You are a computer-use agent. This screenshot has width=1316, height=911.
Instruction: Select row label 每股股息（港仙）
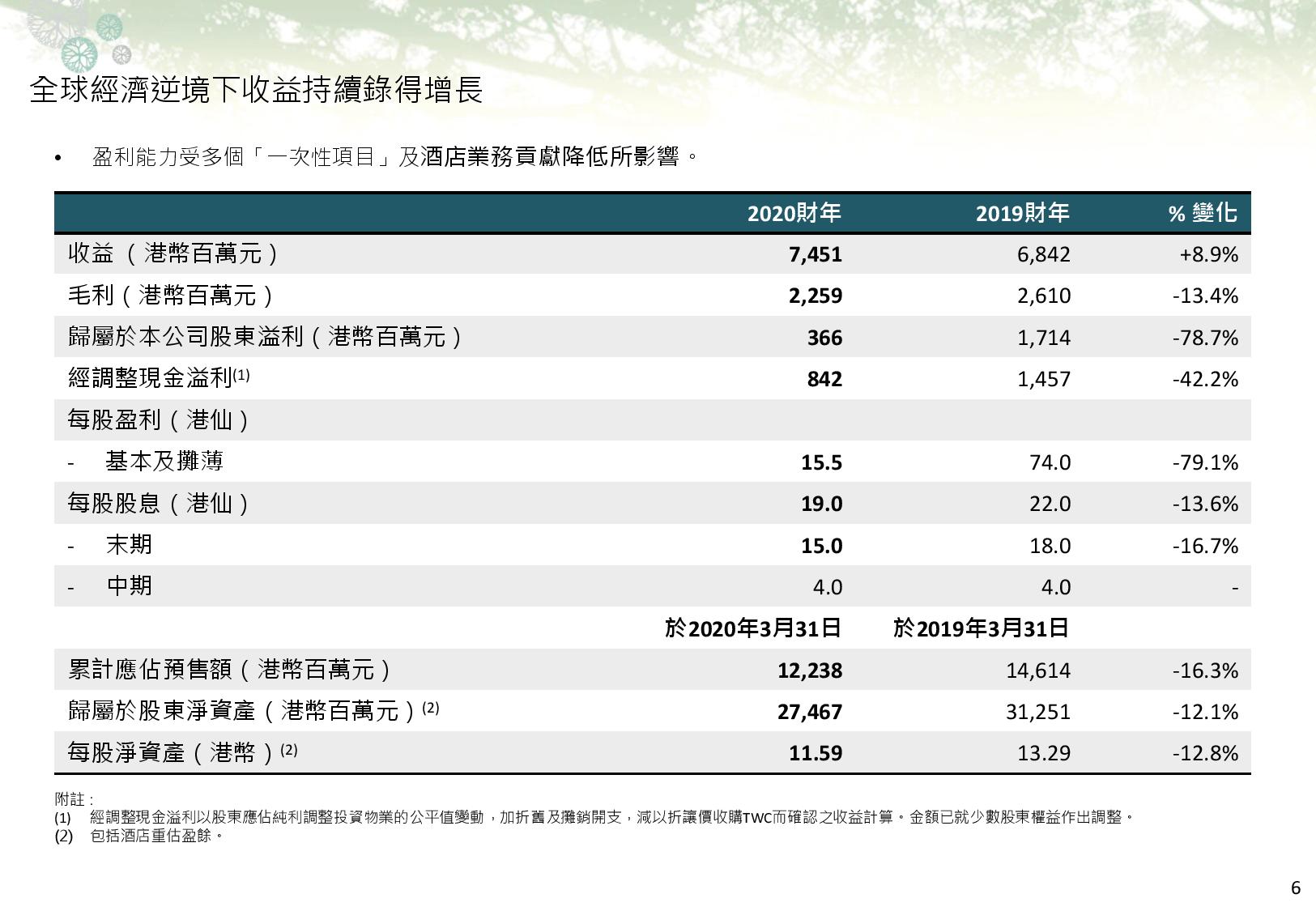[160, 504]
